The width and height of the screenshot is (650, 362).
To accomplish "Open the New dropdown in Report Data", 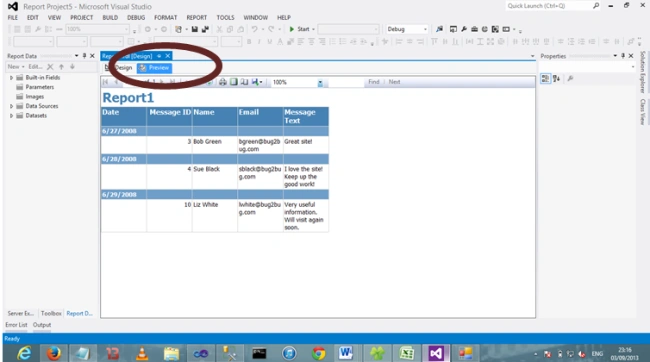I will click(x=16, y=66).
